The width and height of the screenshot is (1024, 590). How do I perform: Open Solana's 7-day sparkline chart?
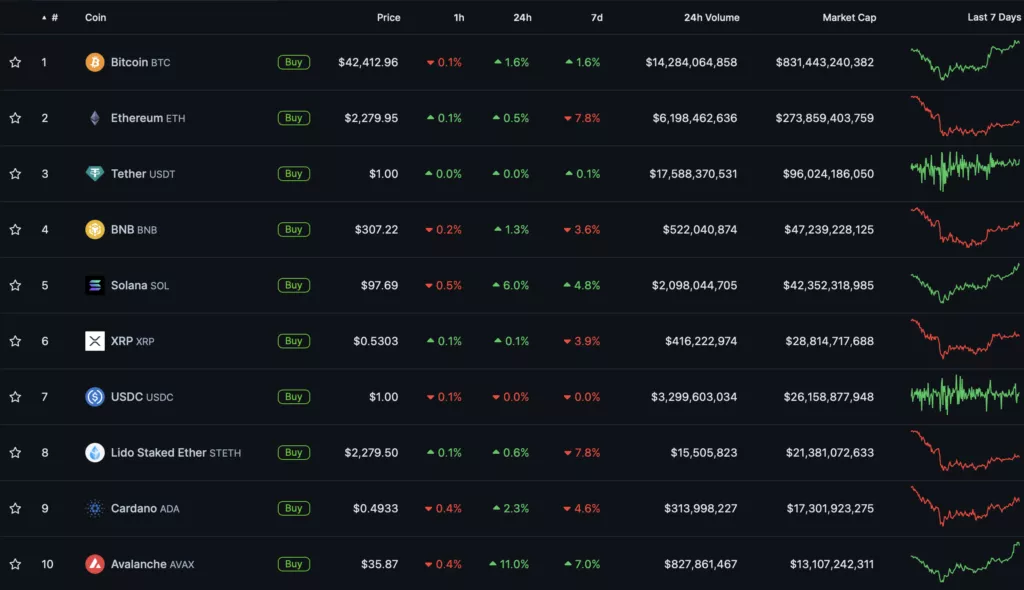tap(965, 283)
